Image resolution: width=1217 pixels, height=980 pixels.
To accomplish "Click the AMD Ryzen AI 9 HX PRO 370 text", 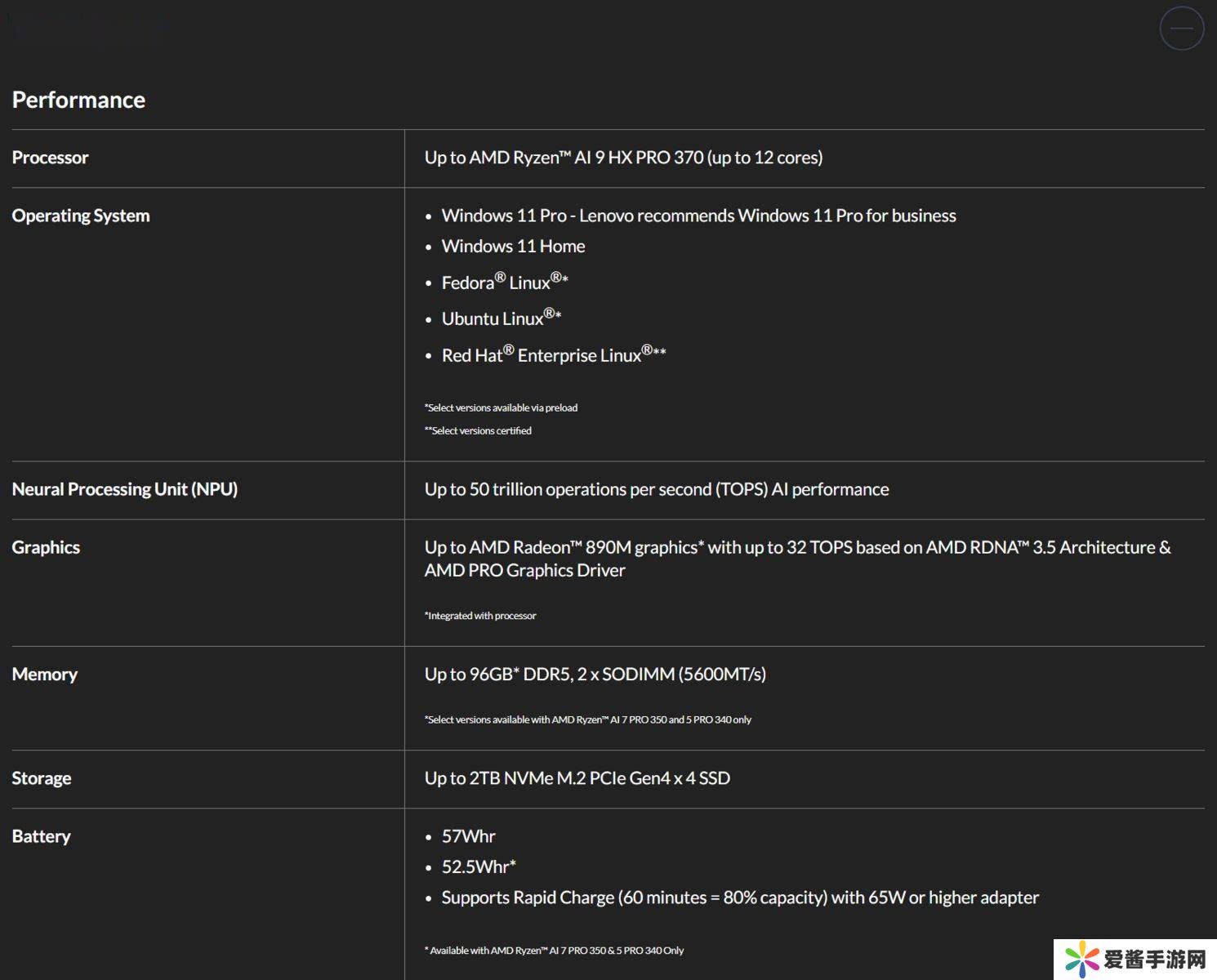I will (x=623, y=158).
